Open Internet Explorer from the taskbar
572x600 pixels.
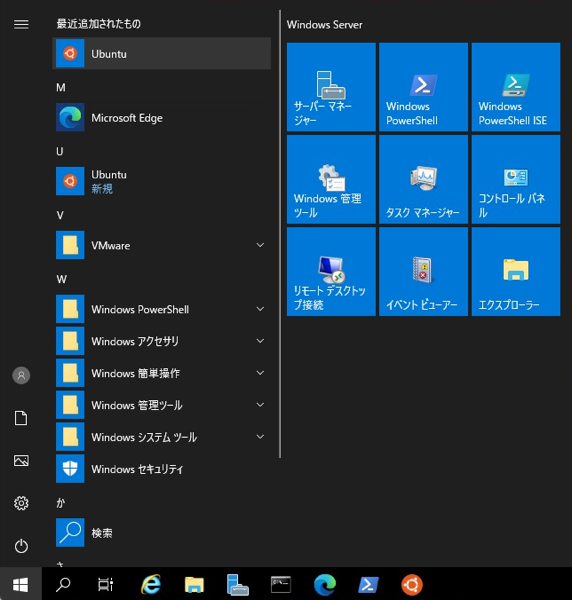[x=151, y=584]
